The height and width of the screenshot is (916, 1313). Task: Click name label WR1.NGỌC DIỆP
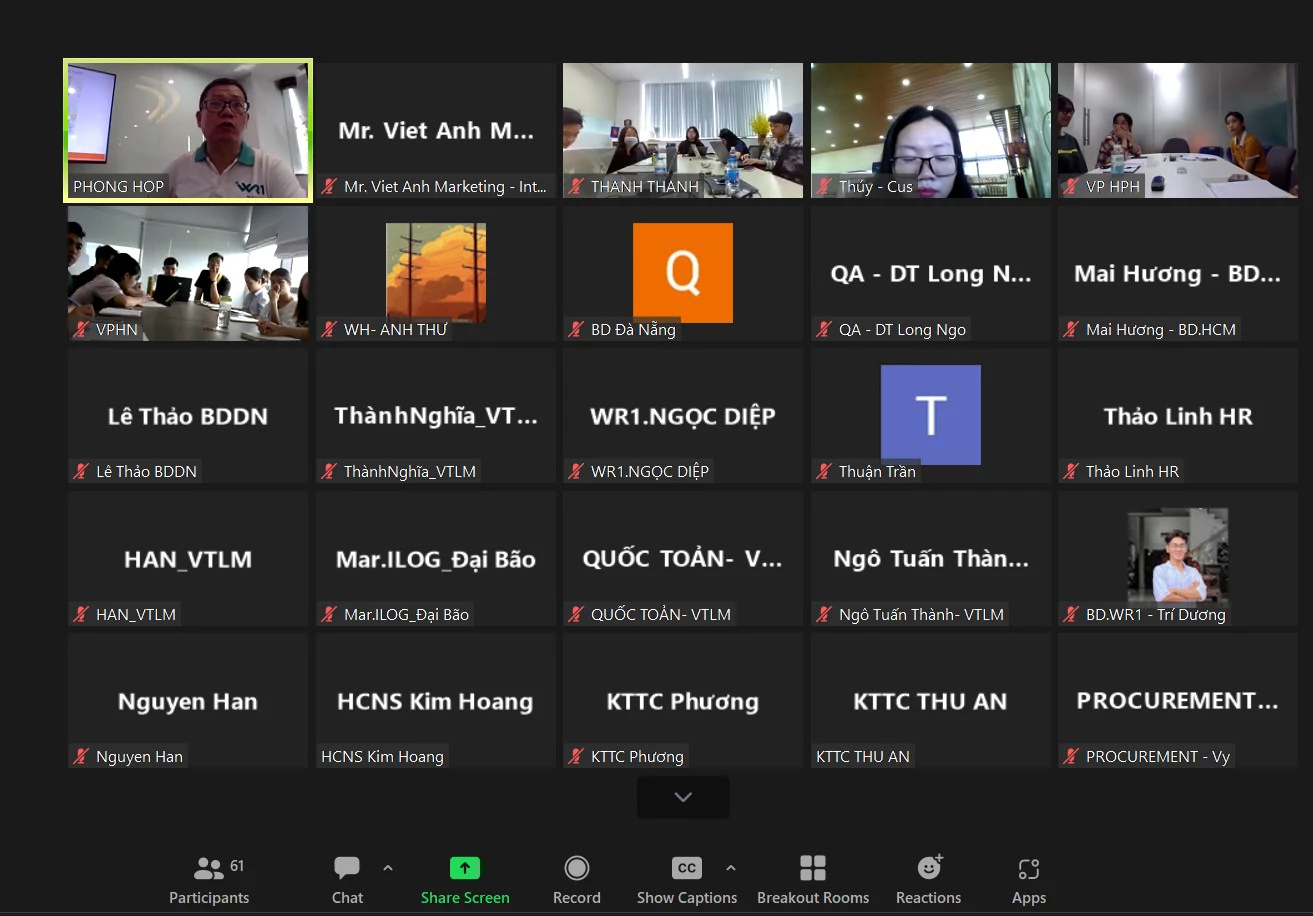coord(650,472)
